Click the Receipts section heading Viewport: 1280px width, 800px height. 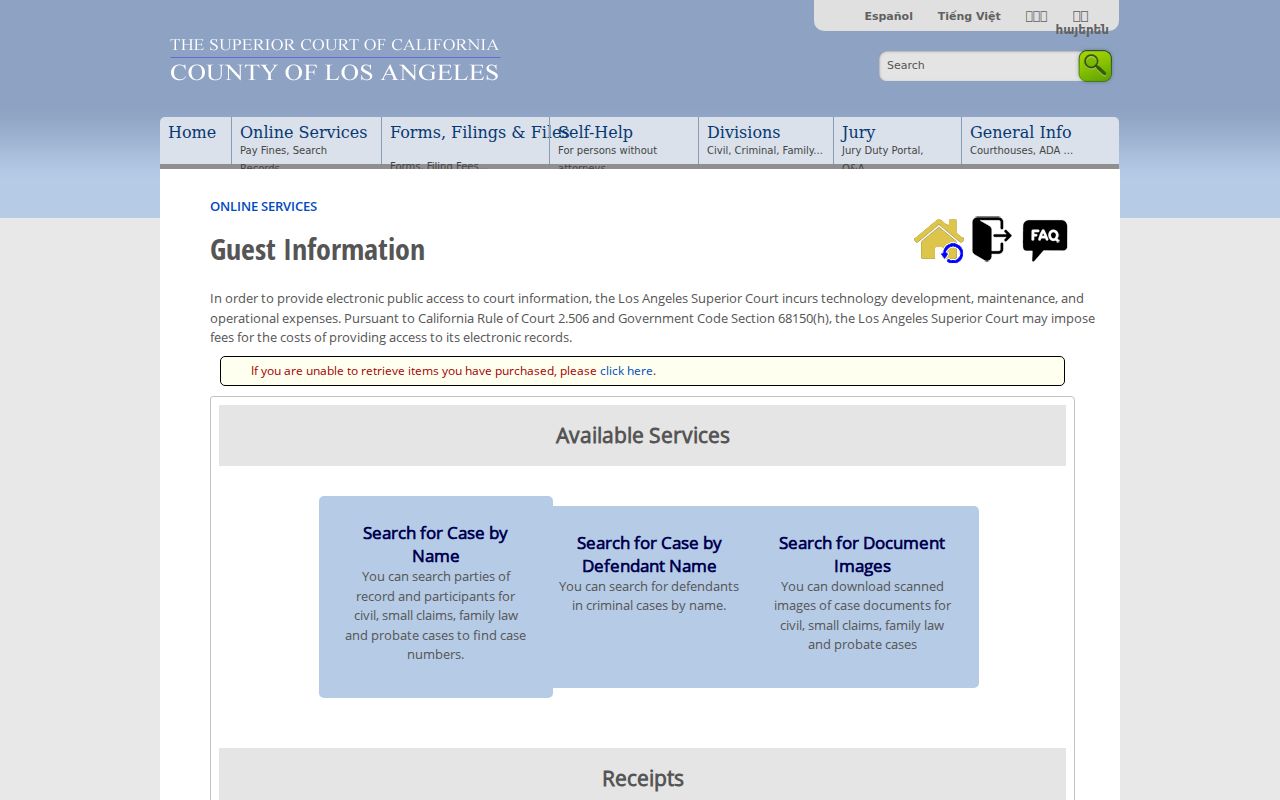(x=642, y=779)
